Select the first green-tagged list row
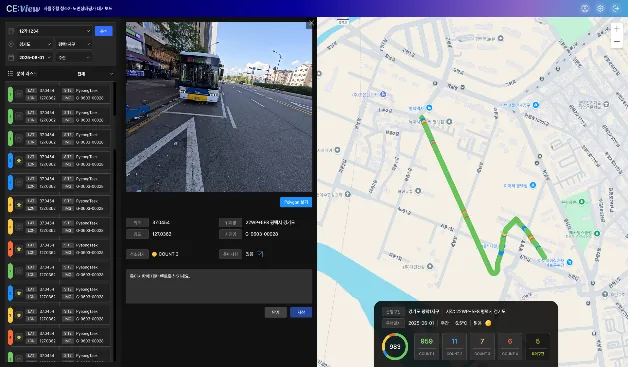This screenshot has width=628, height=367. [x=58, y=94]
